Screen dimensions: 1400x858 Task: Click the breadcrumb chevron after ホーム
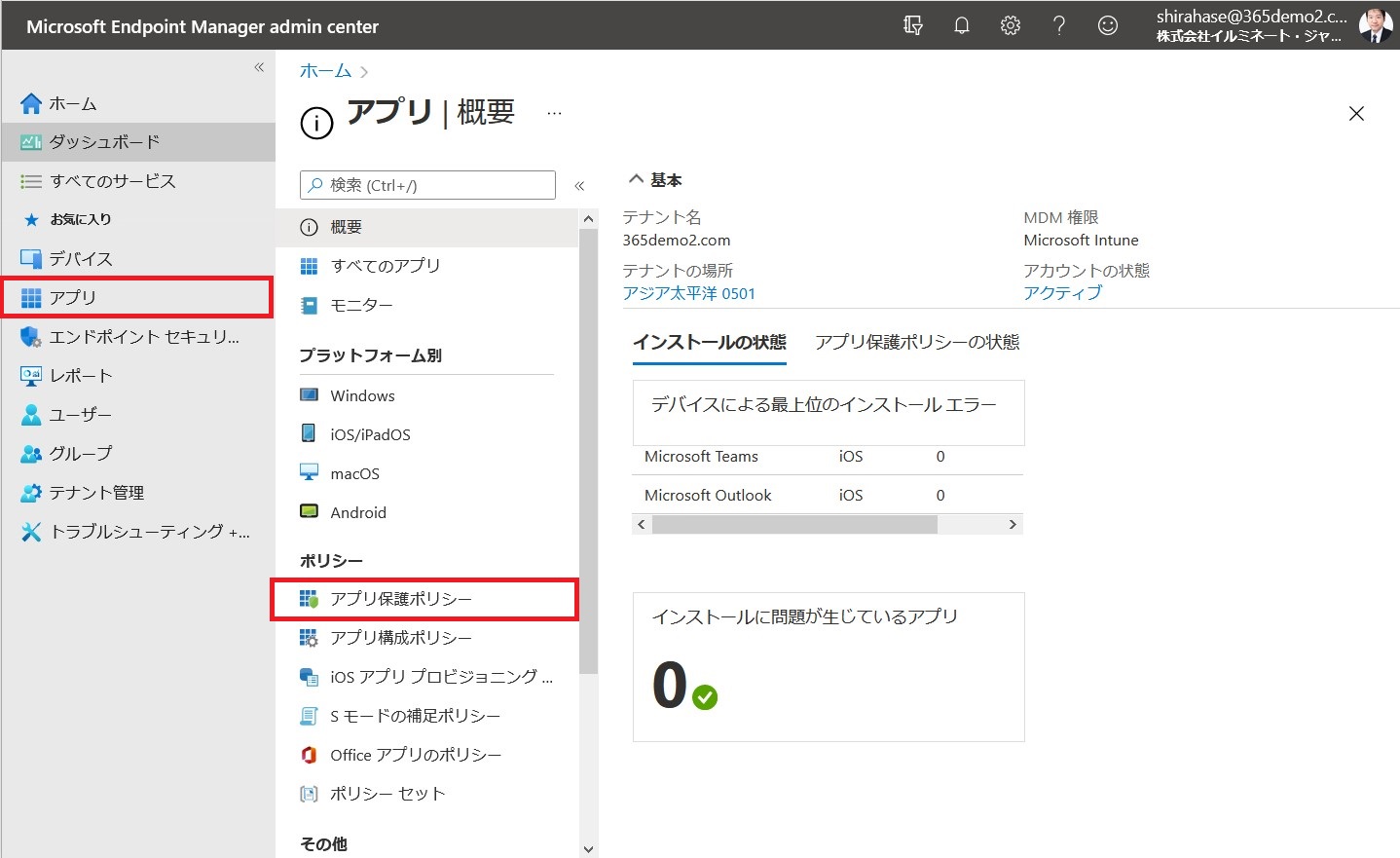364,72
